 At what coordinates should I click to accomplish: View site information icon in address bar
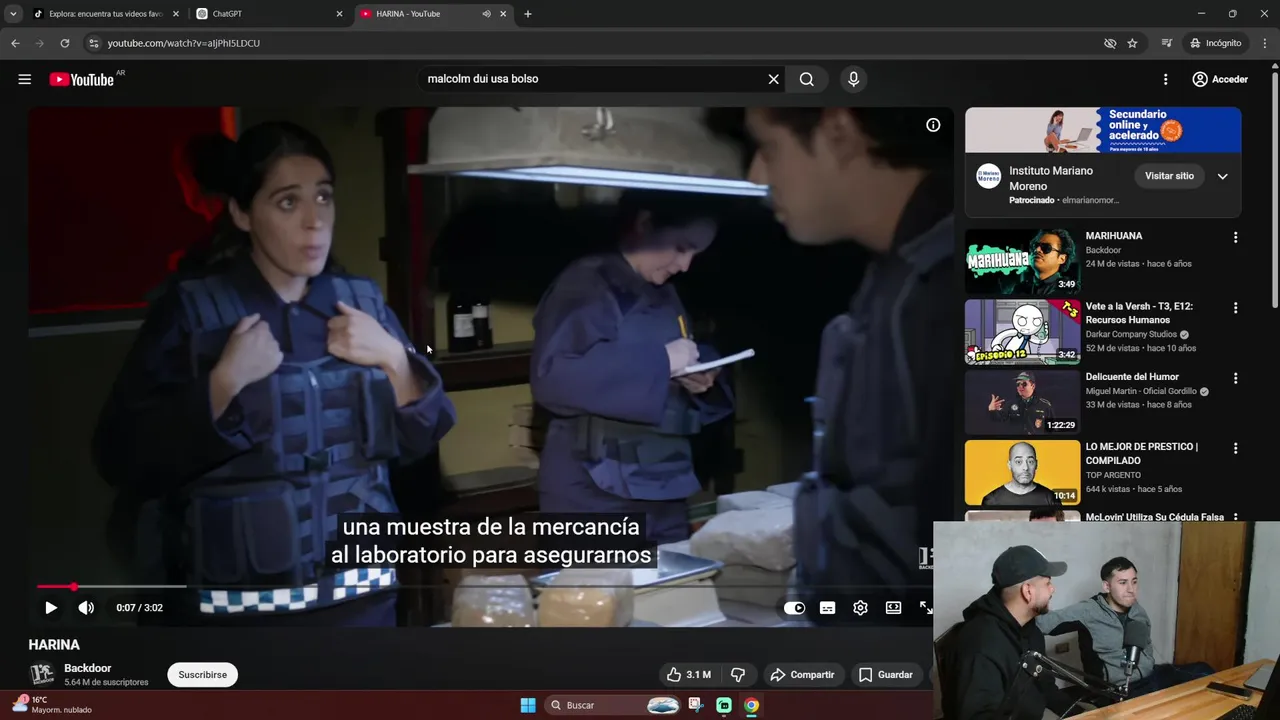tap(93, 43)
